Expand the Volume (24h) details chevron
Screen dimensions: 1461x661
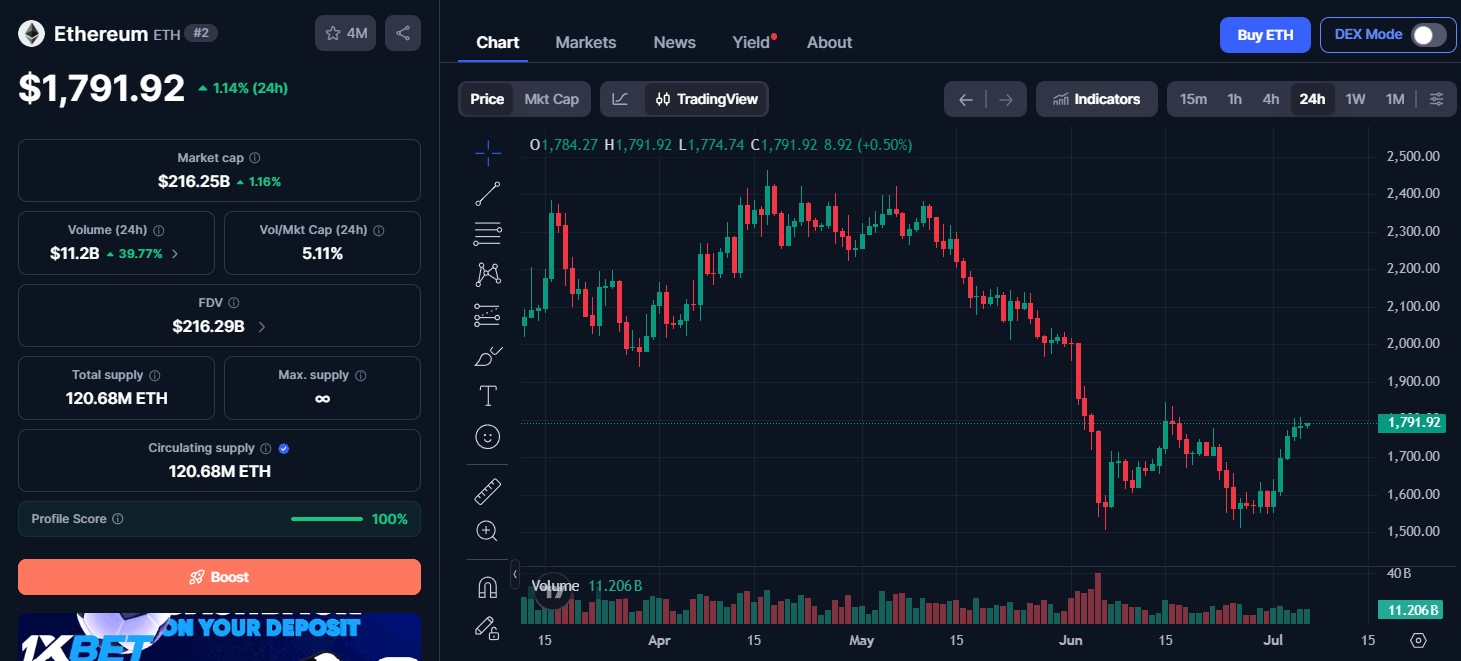pyautogui.click(x=176, y=254)
